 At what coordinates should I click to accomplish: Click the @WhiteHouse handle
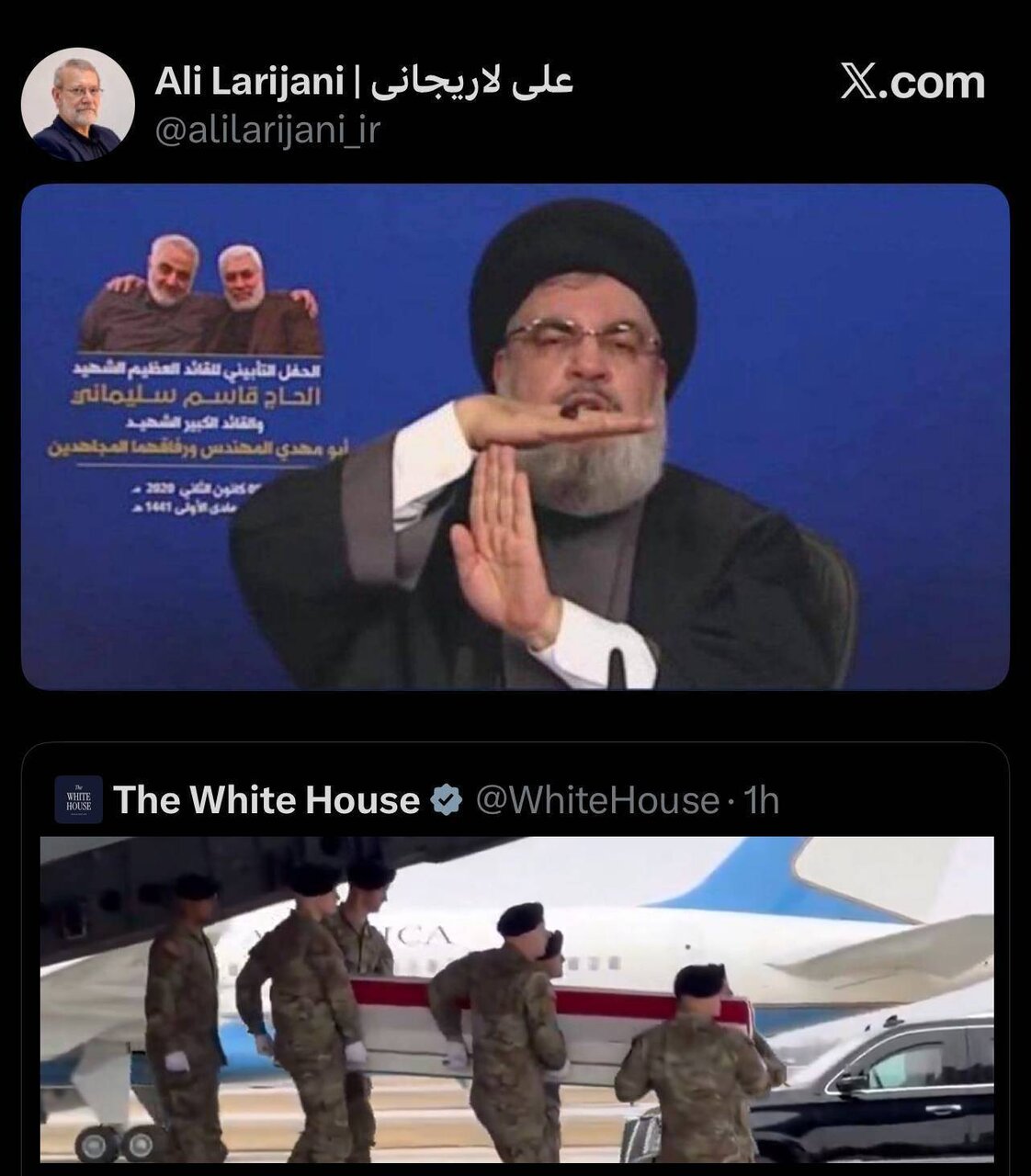pos(597,800)
